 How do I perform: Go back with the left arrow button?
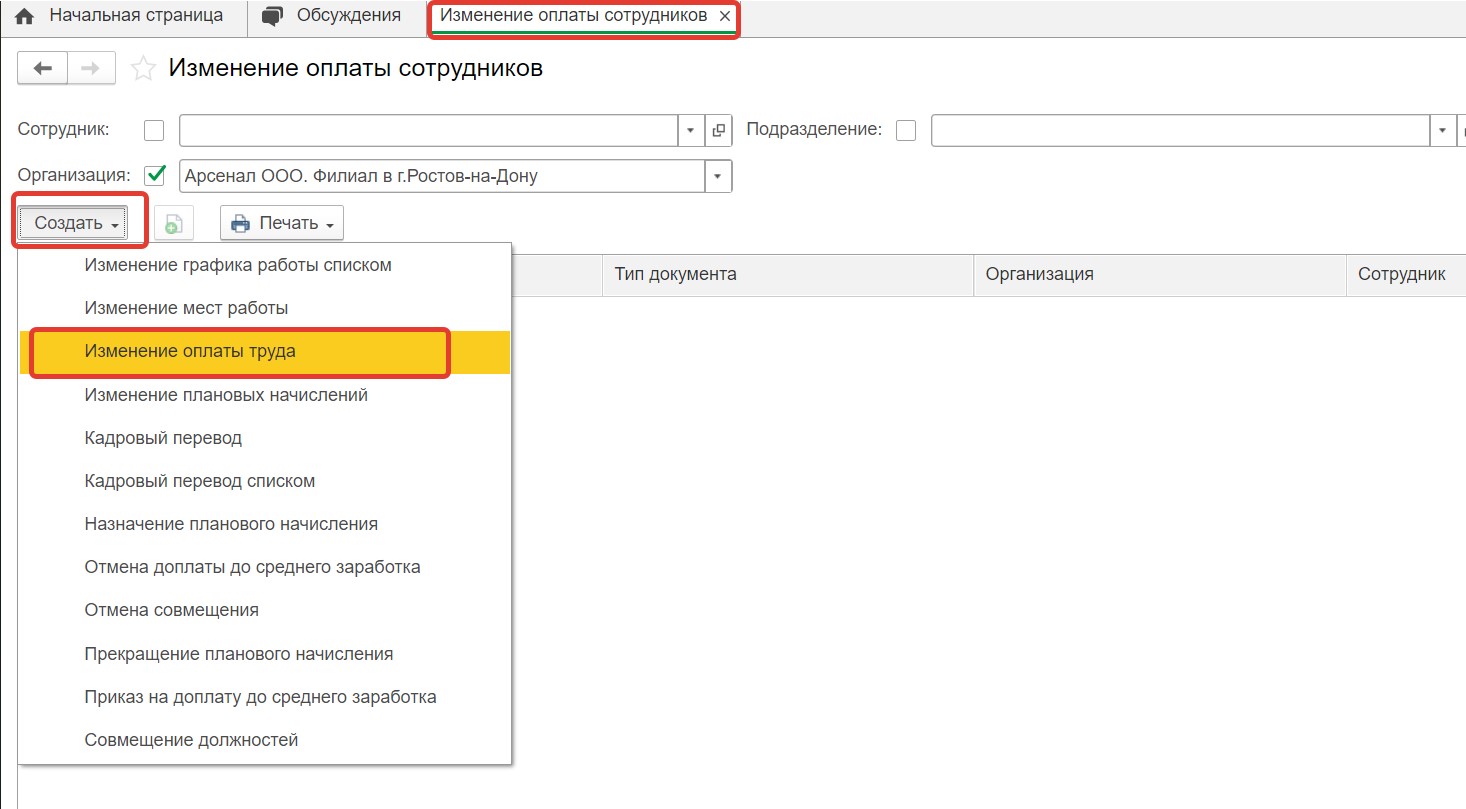[x=42, y=68]
